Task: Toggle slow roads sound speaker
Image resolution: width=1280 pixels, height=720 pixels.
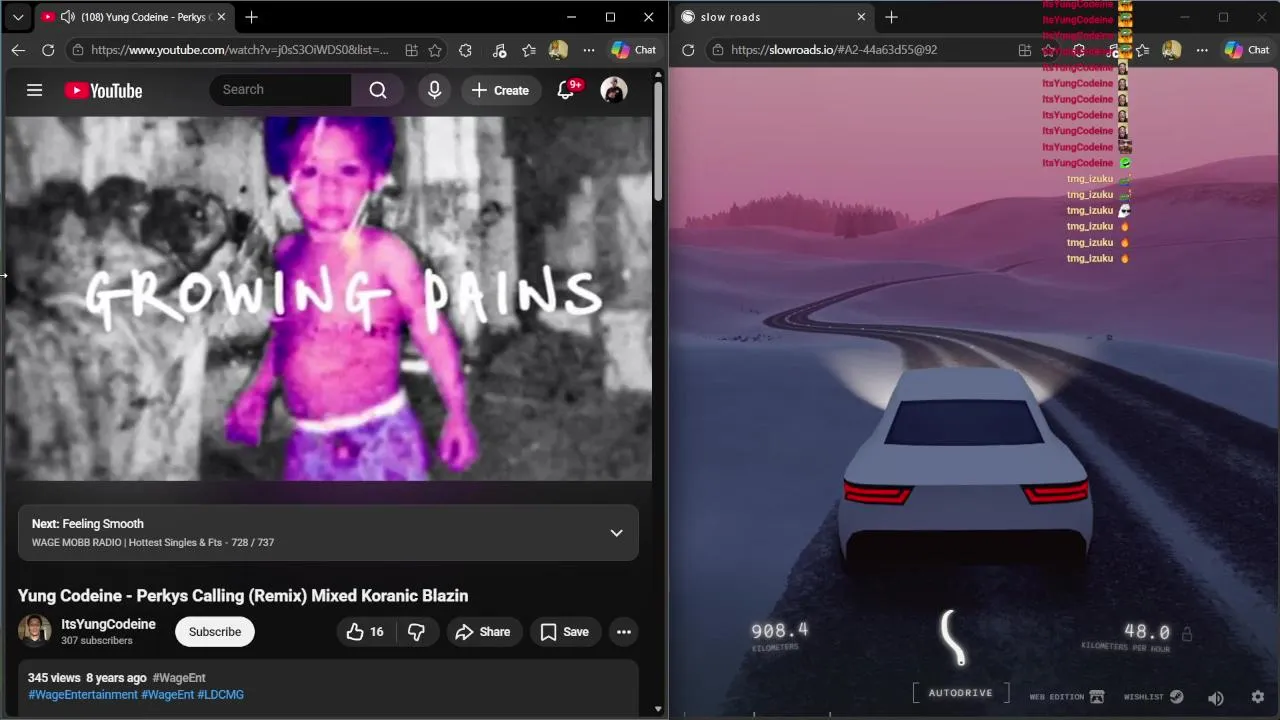Action: click(1216, 698)
